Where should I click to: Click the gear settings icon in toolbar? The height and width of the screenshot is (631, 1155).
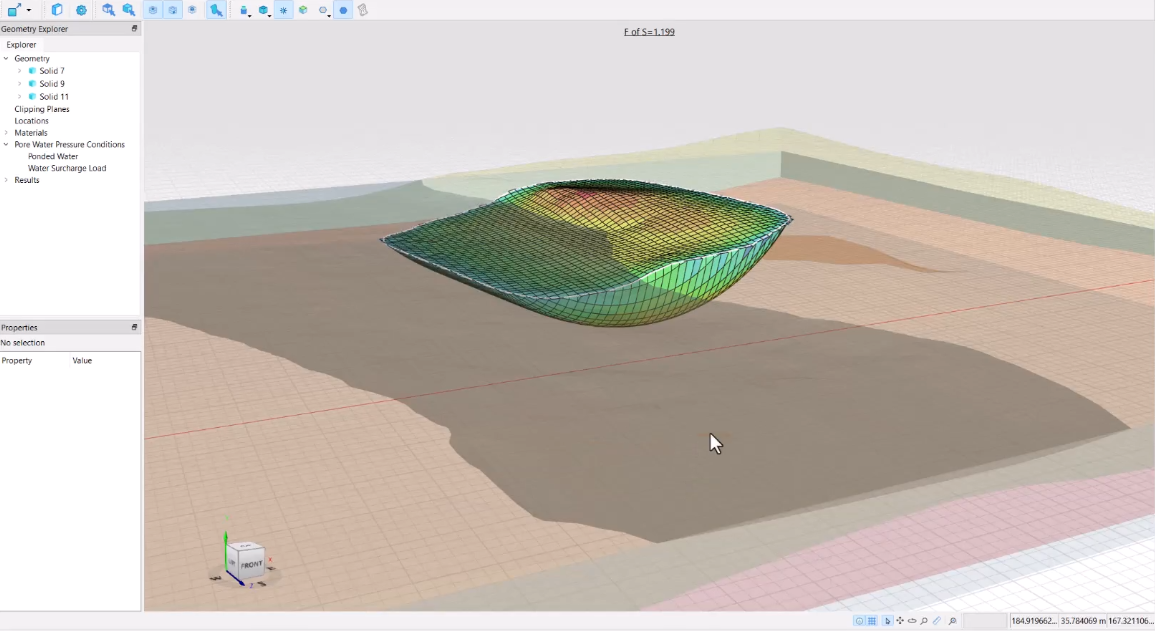pyautogui.click(x=81, y=10)
